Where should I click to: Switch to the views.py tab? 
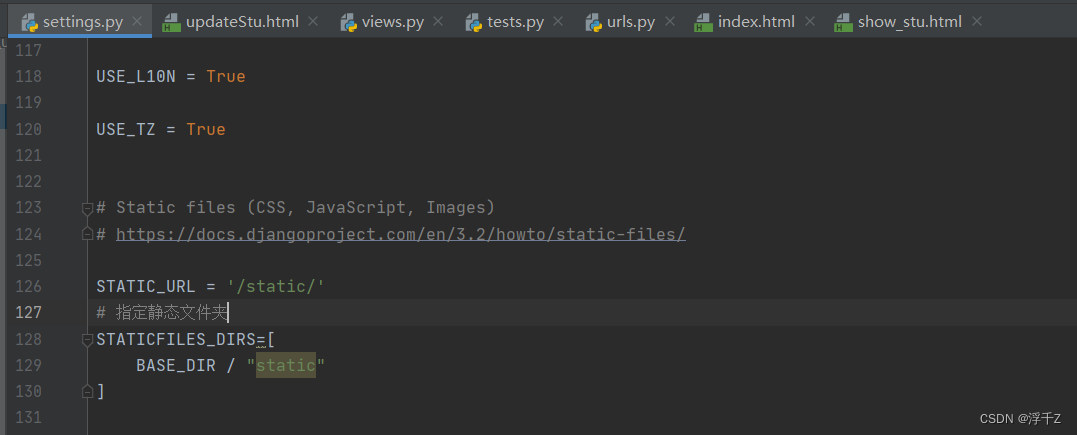[393, 22]
